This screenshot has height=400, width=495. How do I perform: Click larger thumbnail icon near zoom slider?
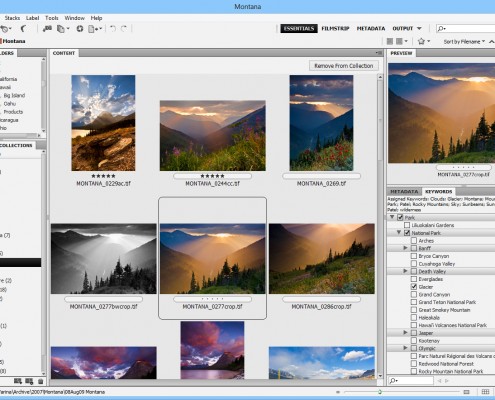(466, 392)
